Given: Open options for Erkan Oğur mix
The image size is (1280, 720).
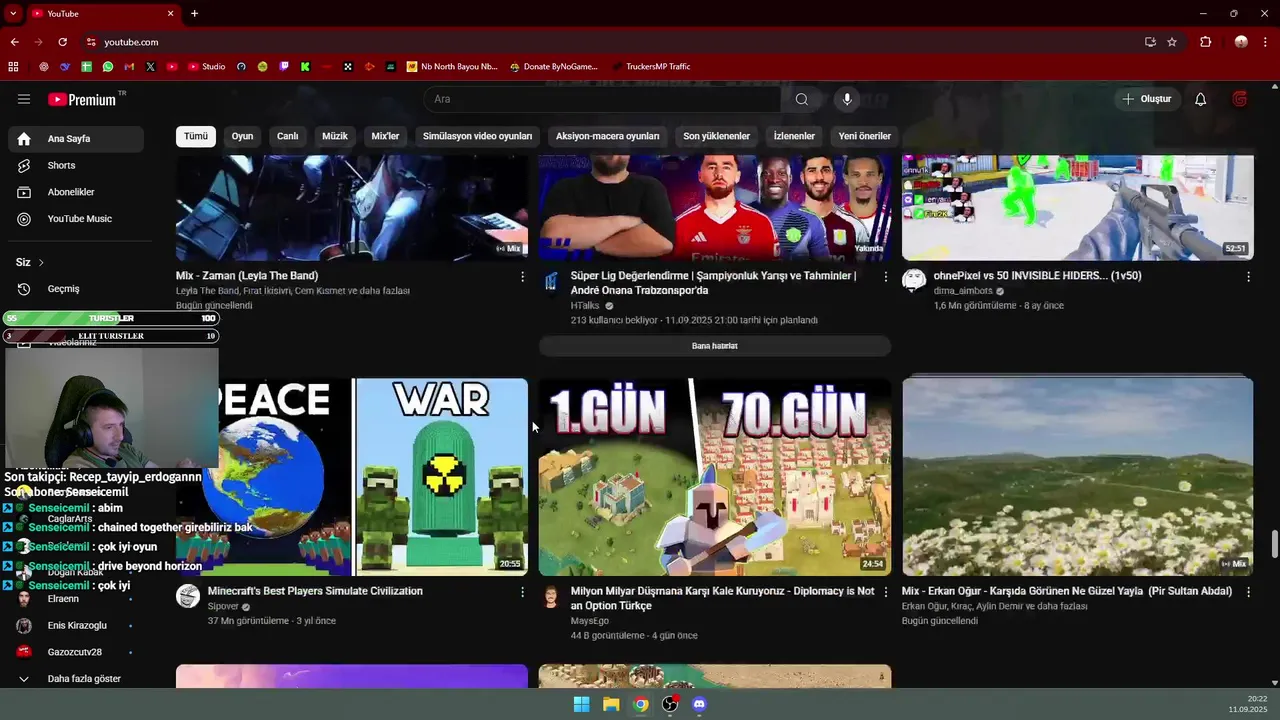Looking at the screenshot, I should coord(1248,592).
